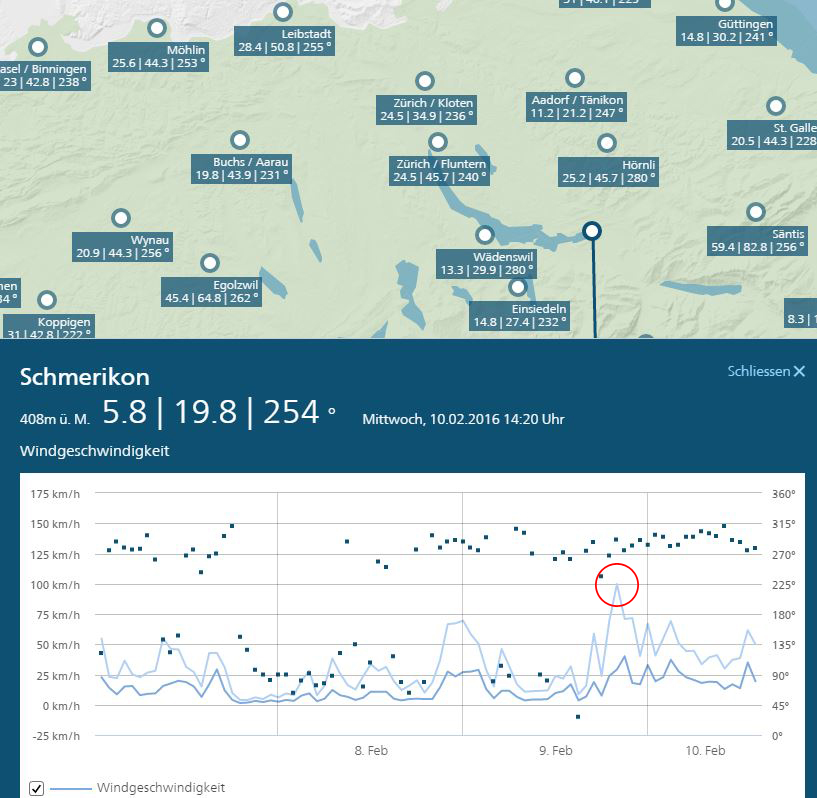Click the Möhlin station marker circle
817x798 pixels.
click(157, 28)
